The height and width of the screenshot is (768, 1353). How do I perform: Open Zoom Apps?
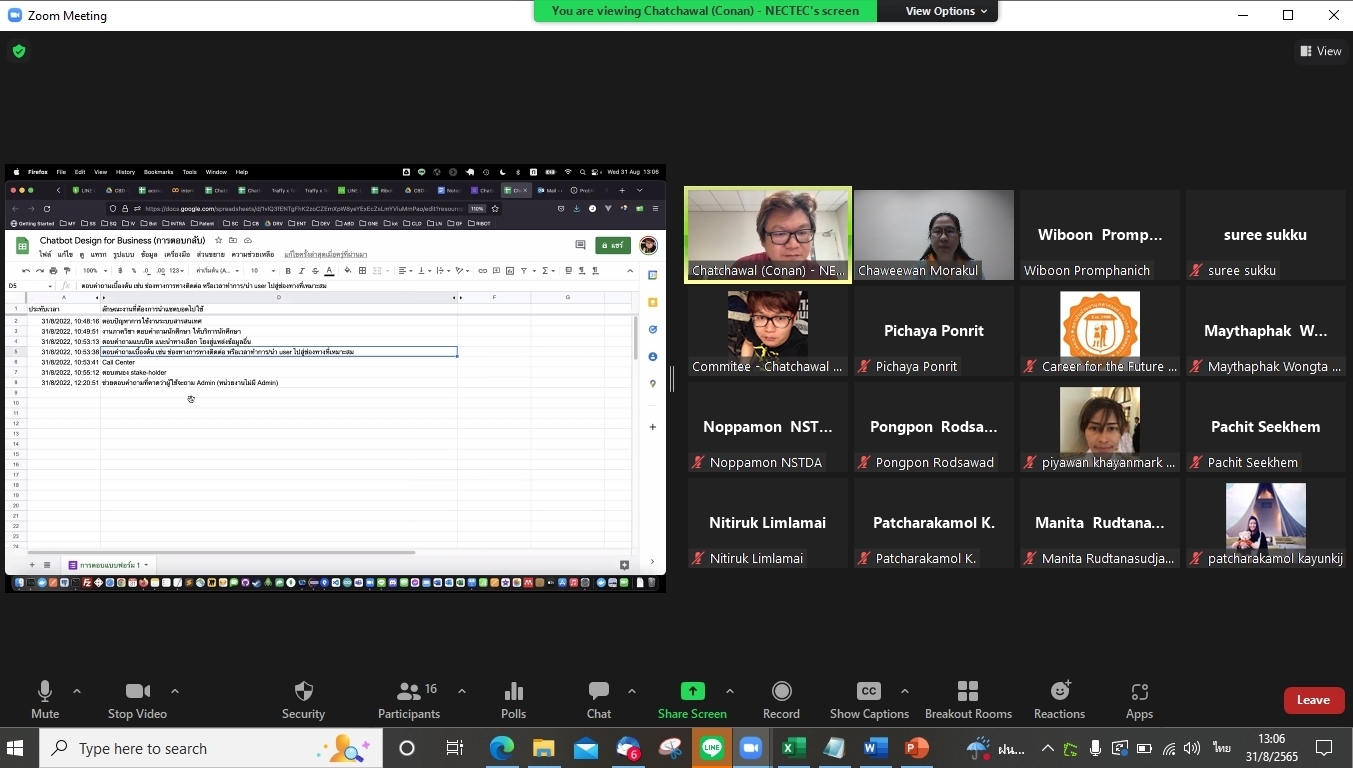(1139, 699)
